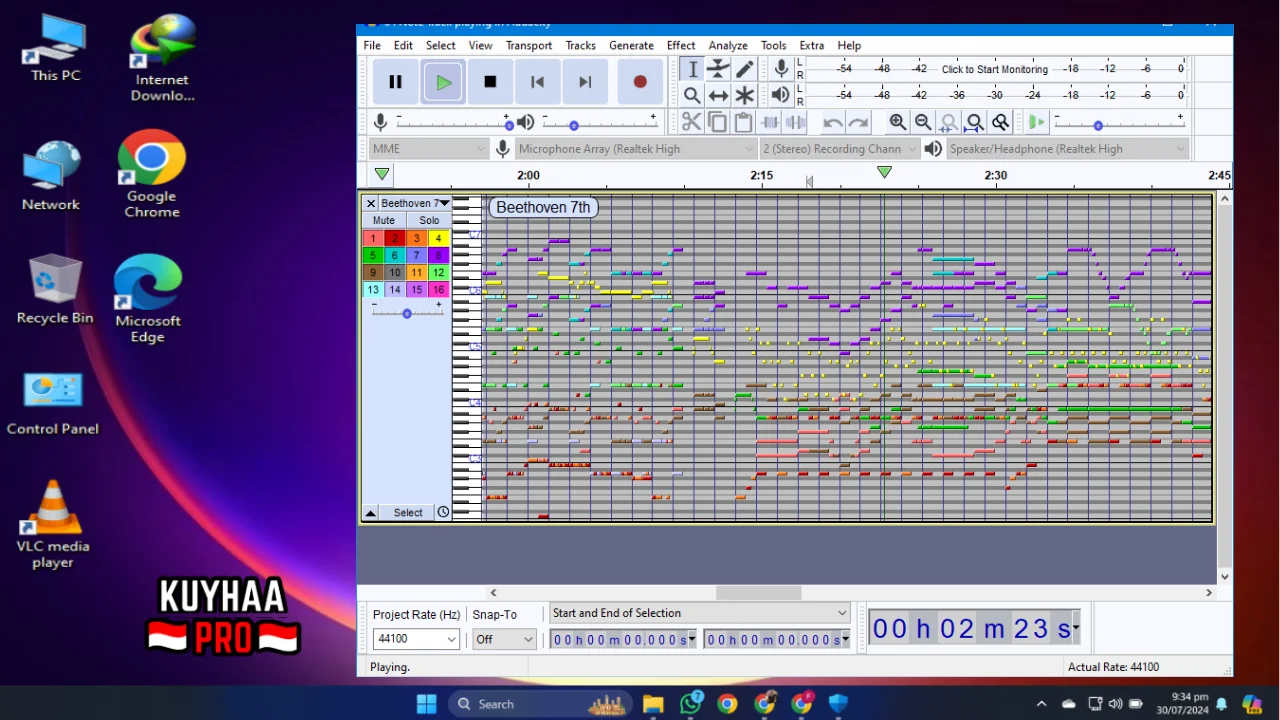Toggle MIDI channel 10 button

(x=395, y=272)
